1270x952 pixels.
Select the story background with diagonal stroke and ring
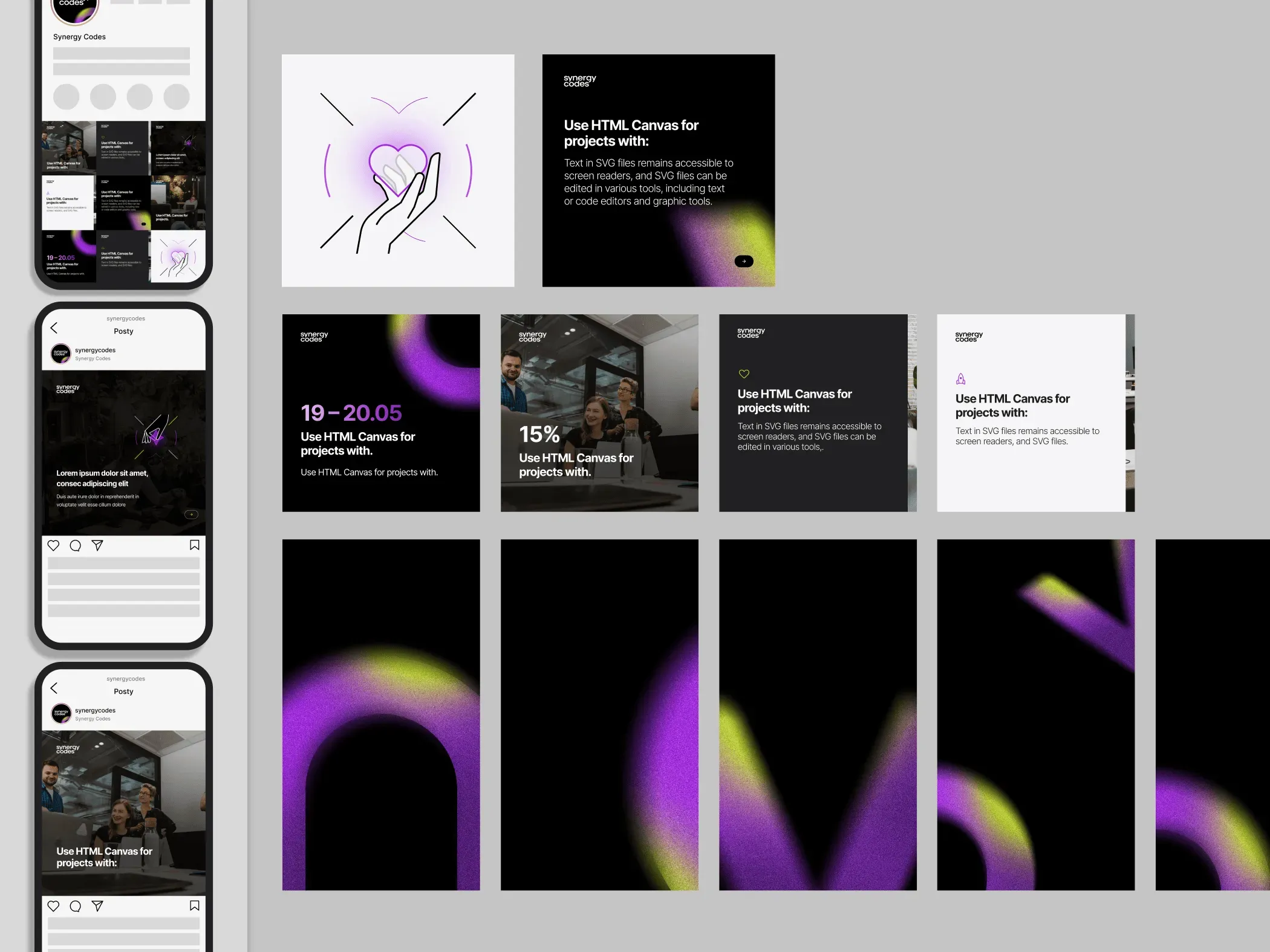pos(1036,714)
